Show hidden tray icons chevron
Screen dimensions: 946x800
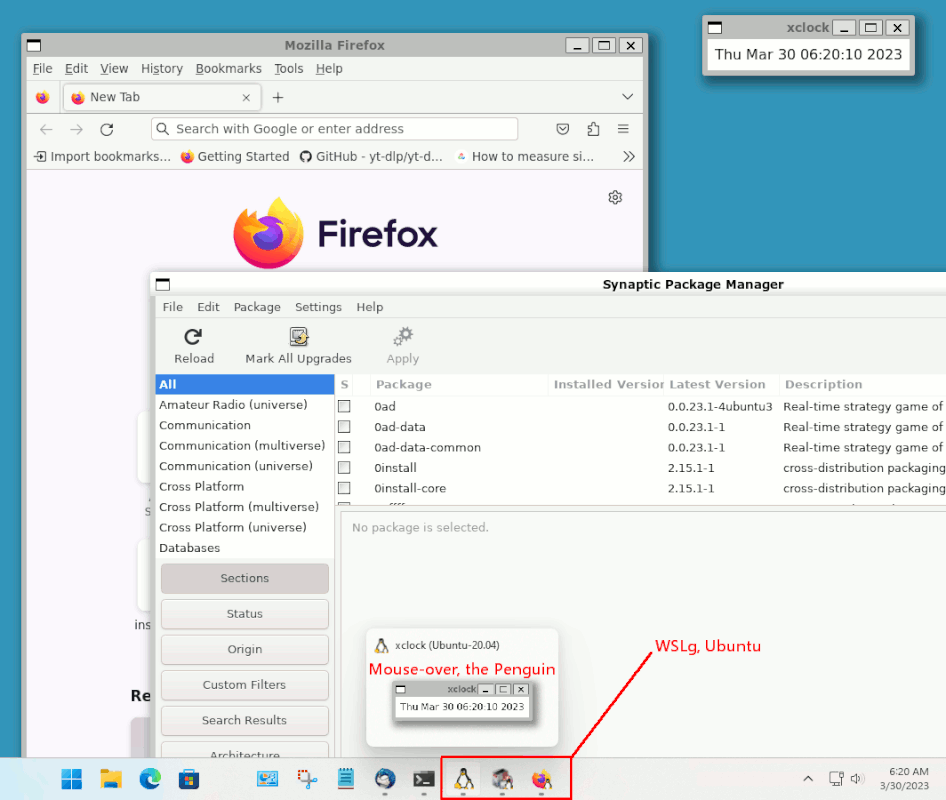pos(808,779)
